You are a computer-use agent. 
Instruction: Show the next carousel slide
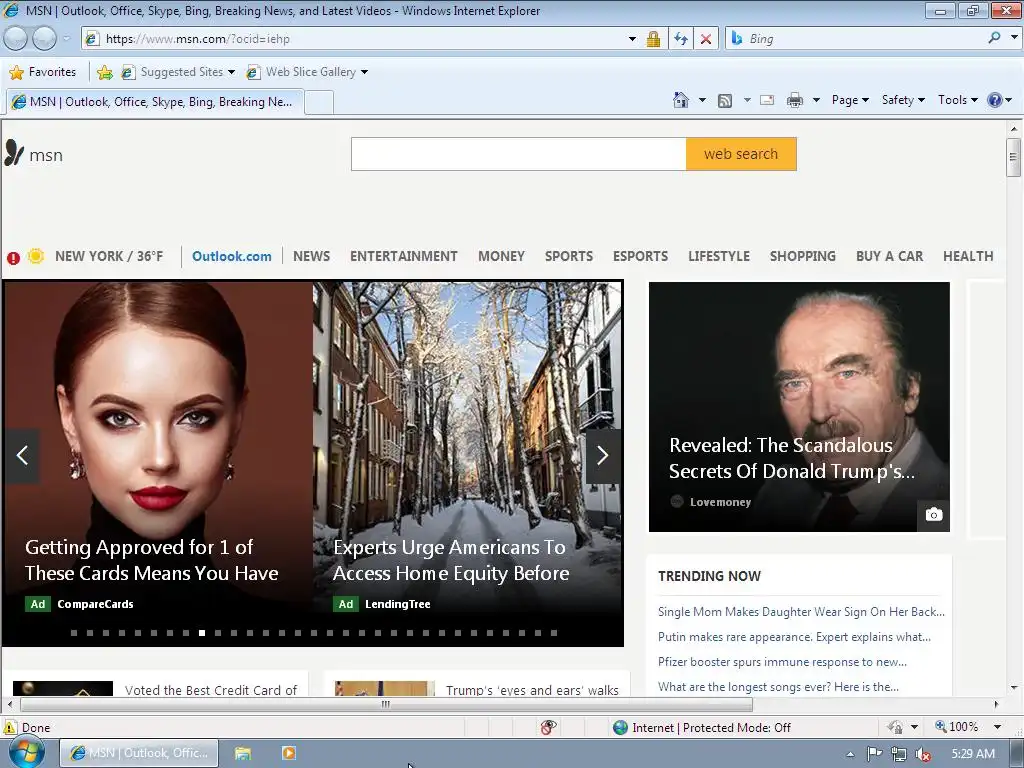[x=602, y=455]
